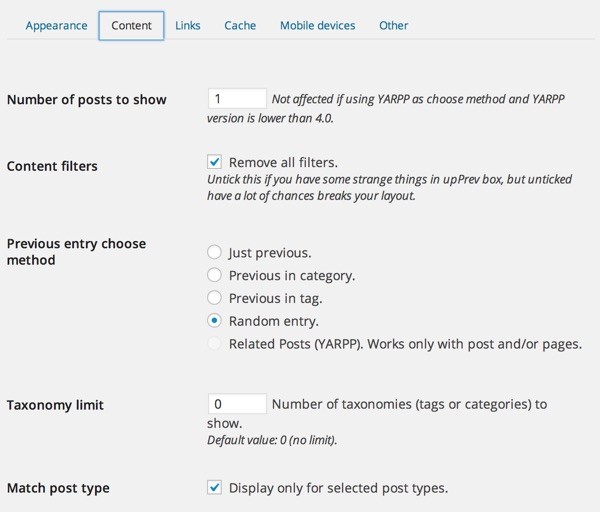Click the 'Untick this if you have' hint text
This screenshot has height=512, width=600.
pos(390,188)
